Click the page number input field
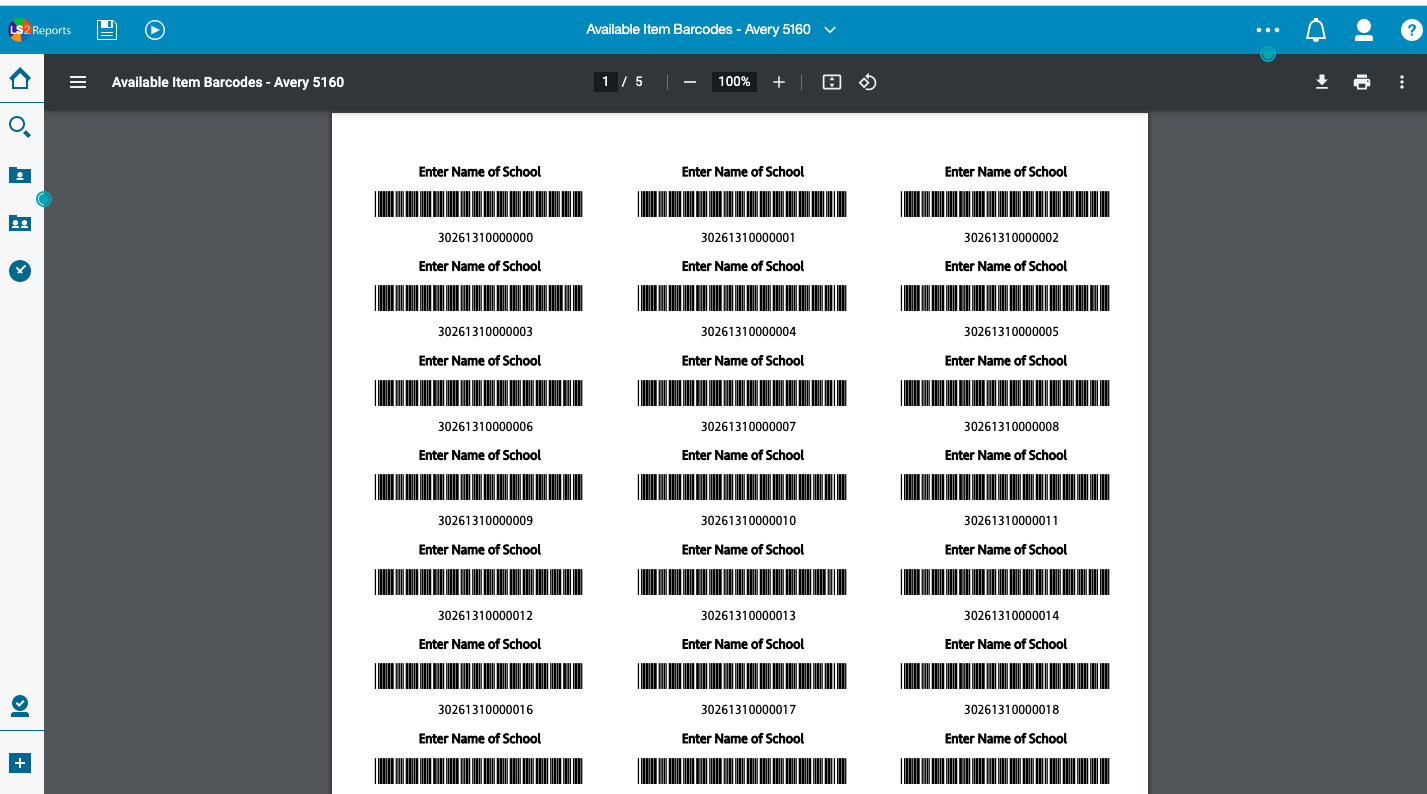This screenshot has height=794, width=1427. point(605,82)
